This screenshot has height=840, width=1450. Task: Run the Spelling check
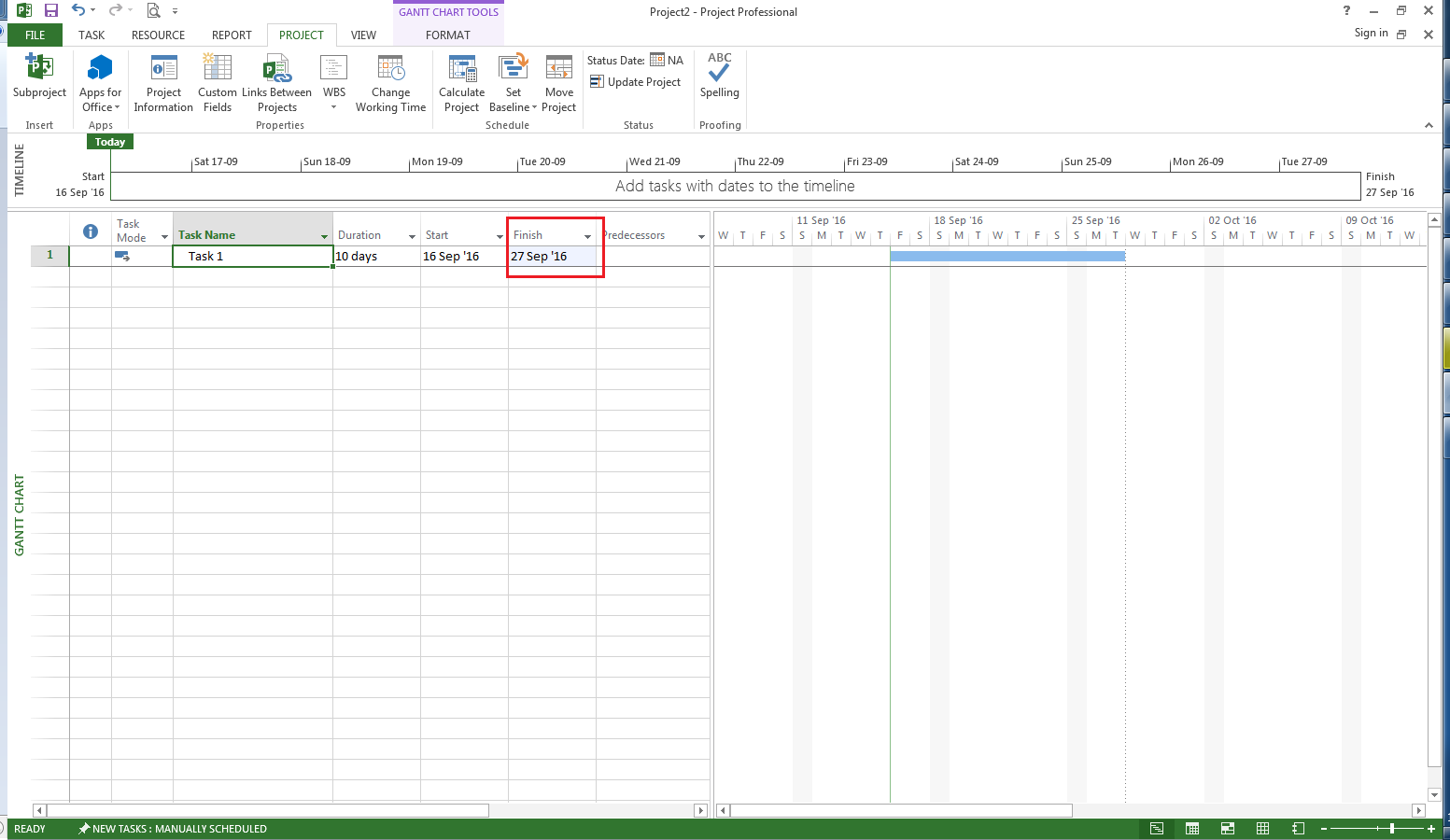click(x=719, y=69)
